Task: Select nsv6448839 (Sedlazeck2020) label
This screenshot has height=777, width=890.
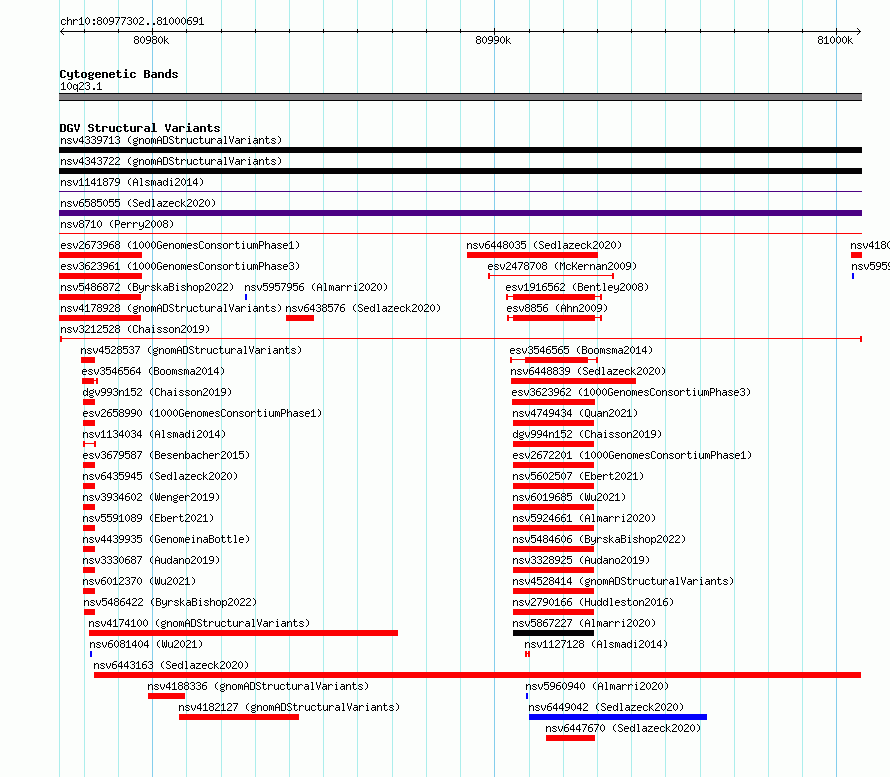Action: pyautogui.click(x=588, y=371)
